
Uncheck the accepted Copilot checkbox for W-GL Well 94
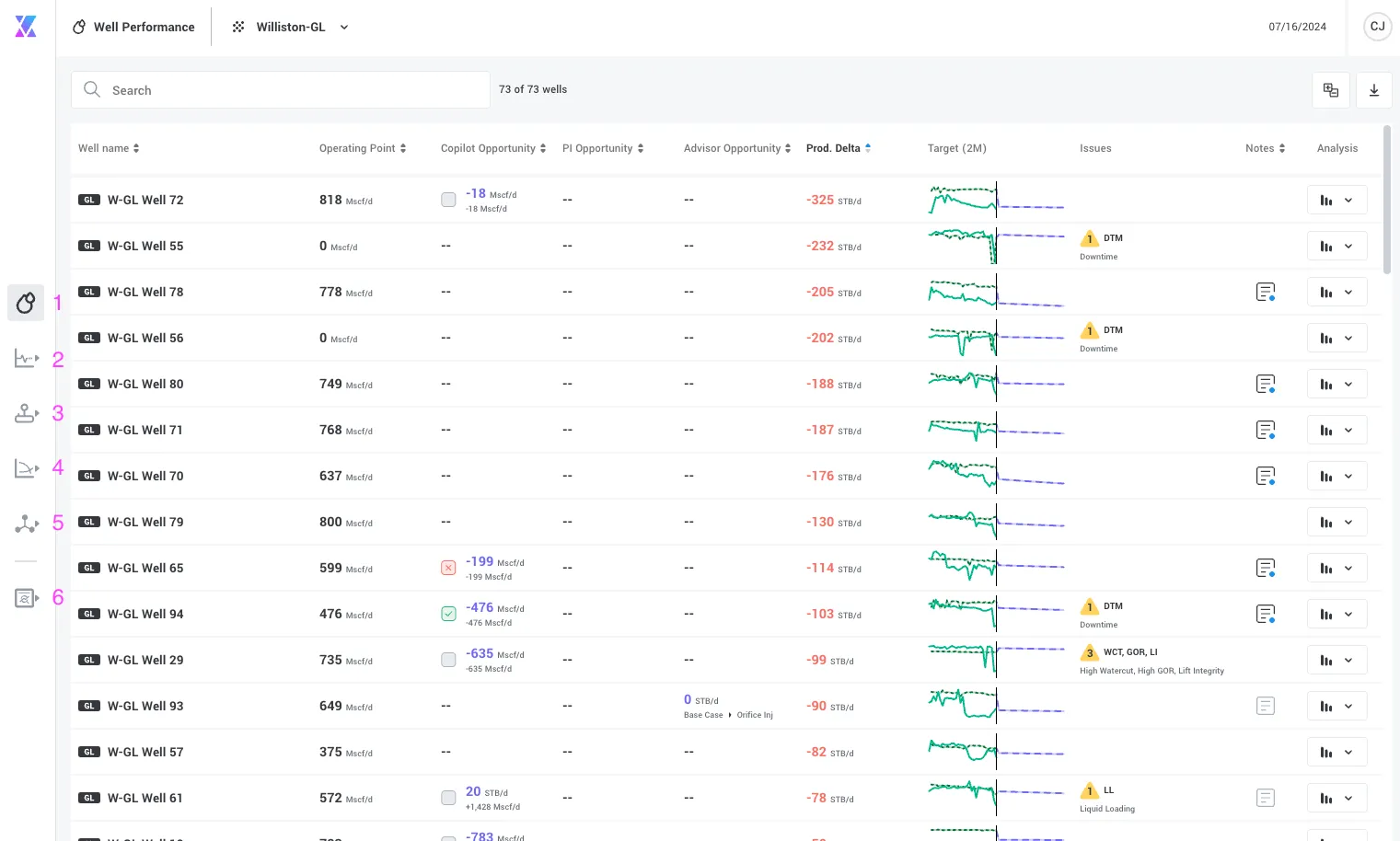pos(448,614)
